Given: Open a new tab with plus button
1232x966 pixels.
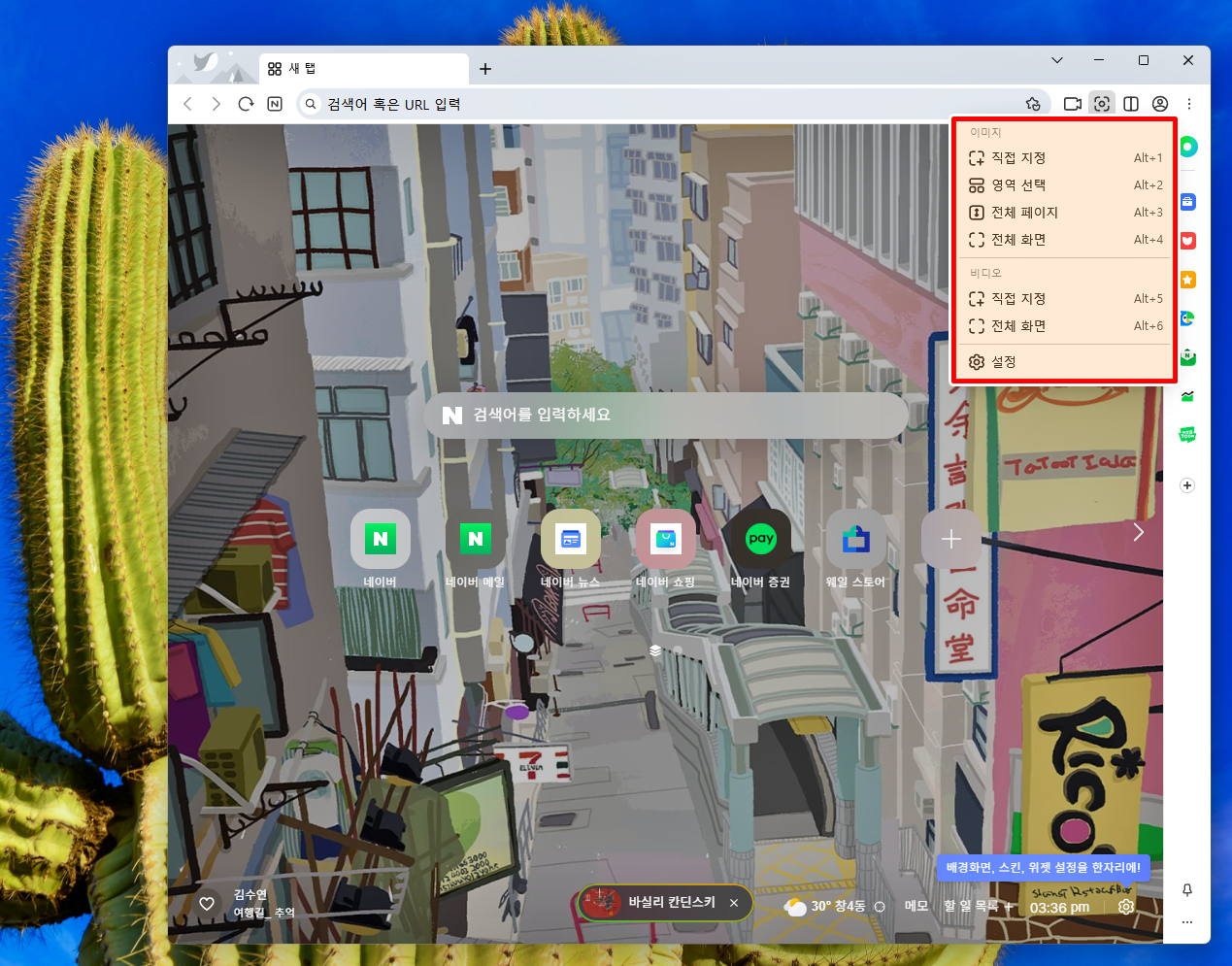Looking at the screenshot, I should (x=485, y=69).
